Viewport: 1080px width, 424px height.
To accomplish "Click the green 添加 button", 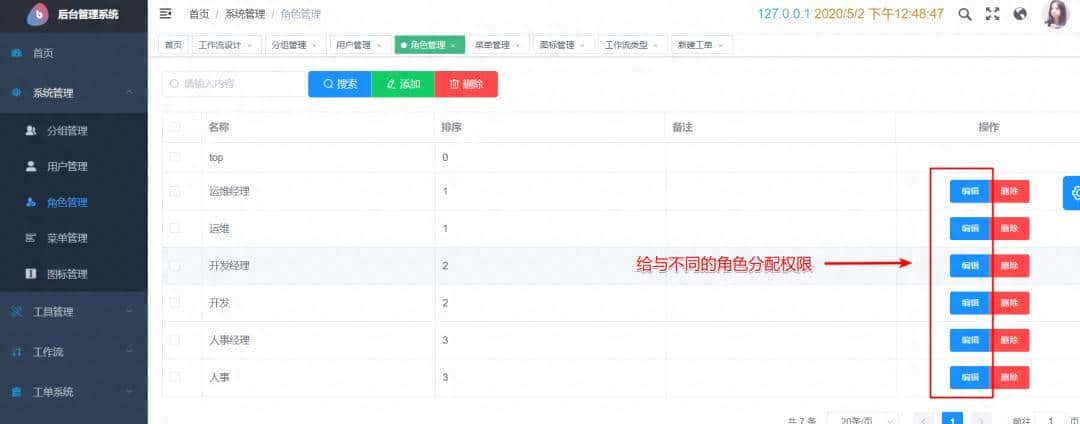I will point(403,84).
